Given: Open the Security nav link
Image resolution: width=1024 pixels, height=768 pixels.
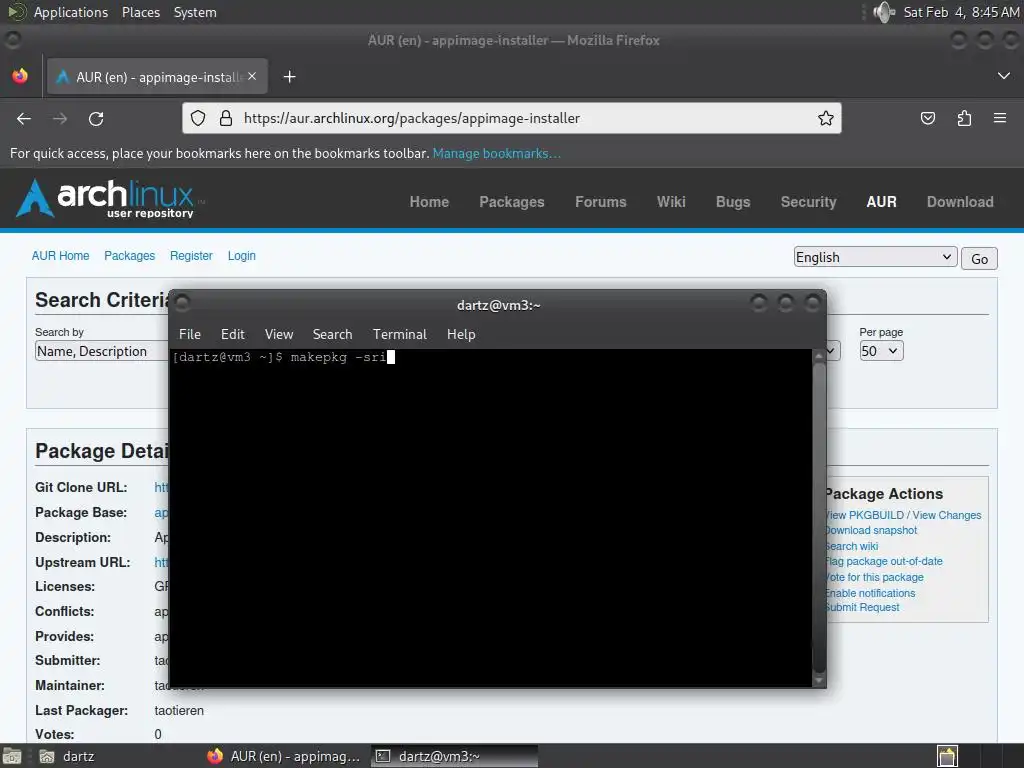Looking at the screenshot, I should [808, 202].
